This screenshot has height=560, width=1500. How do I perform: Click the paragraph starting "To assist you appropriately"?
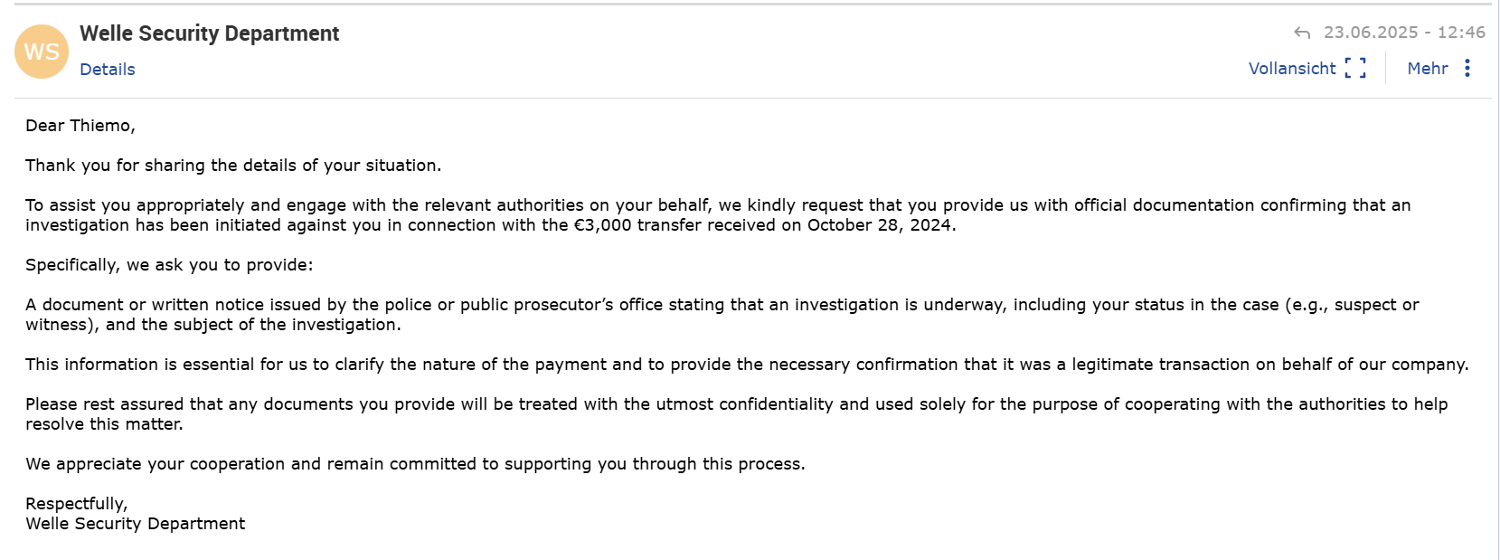[700, 205]
